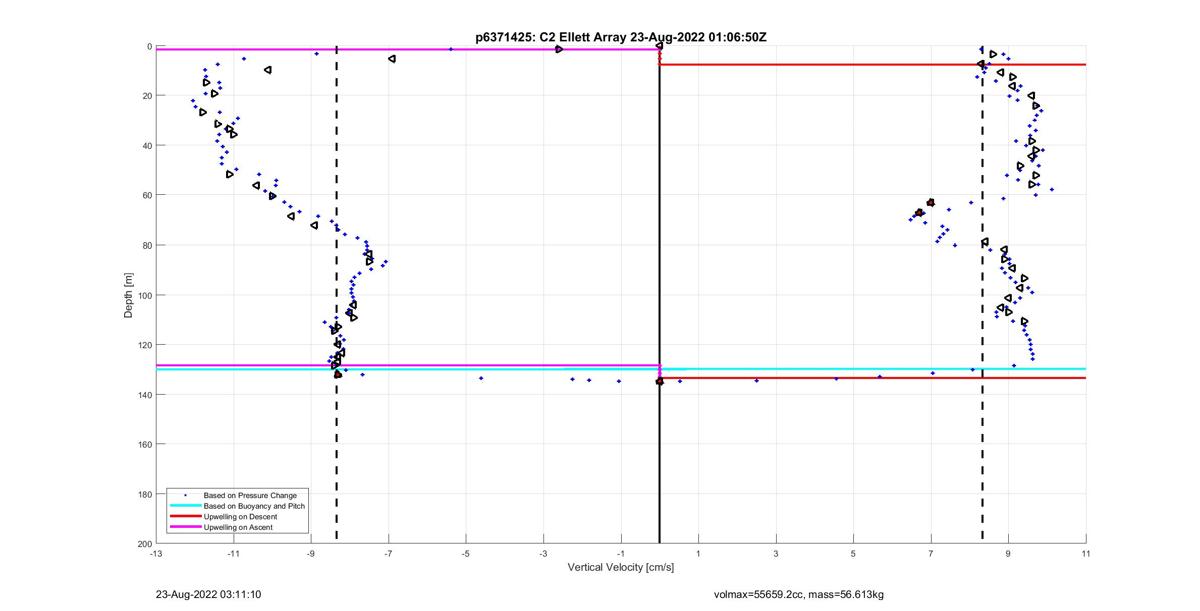Click the timestamp '23-Aug-2022 03:11:10' below the plot
Viewport: 1200px width, 611px height.
click(x=209, y=594)
